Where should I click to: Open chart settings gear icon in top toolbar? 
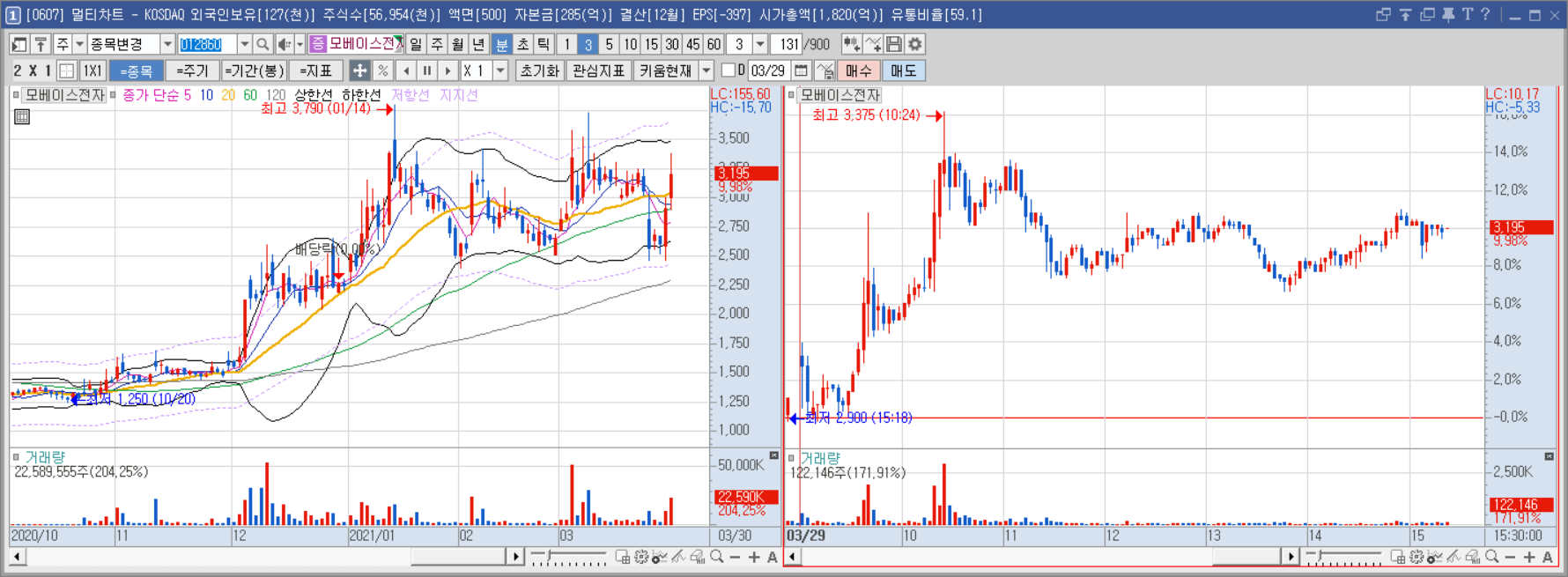click(915, 44)
